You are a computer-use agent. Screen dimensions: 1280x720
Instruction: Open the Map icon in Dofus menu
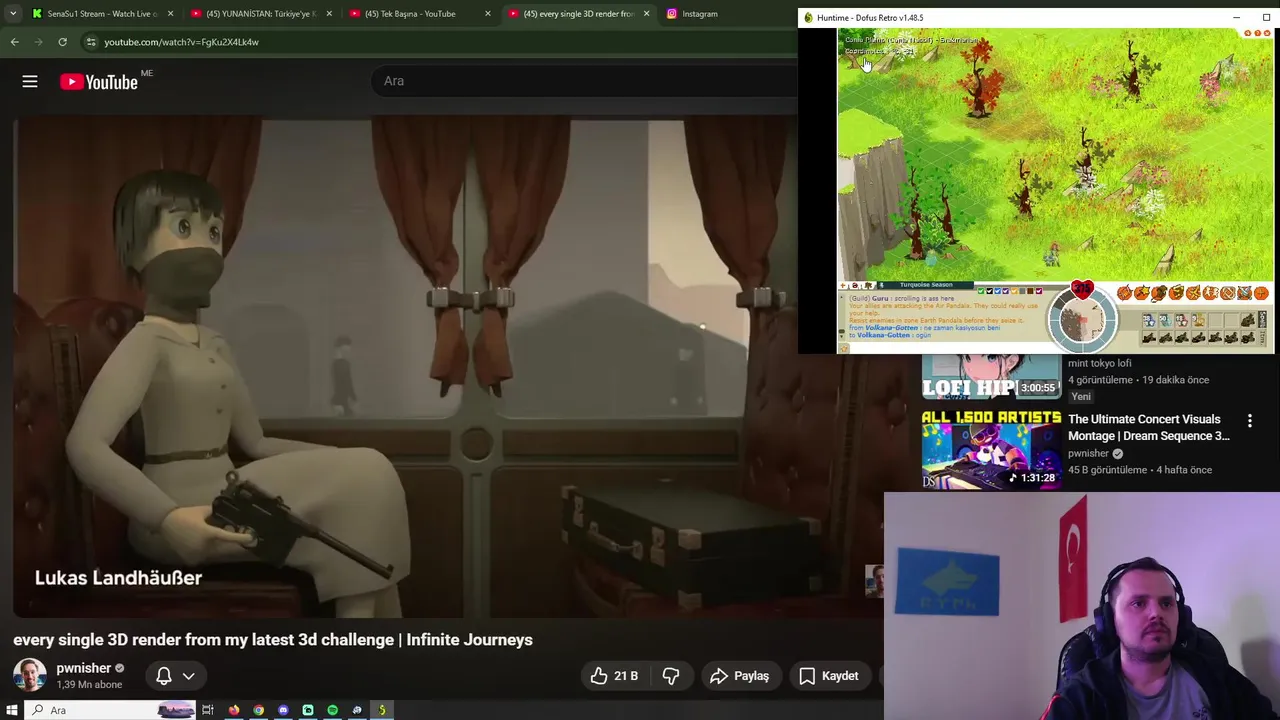(1193, 294)
